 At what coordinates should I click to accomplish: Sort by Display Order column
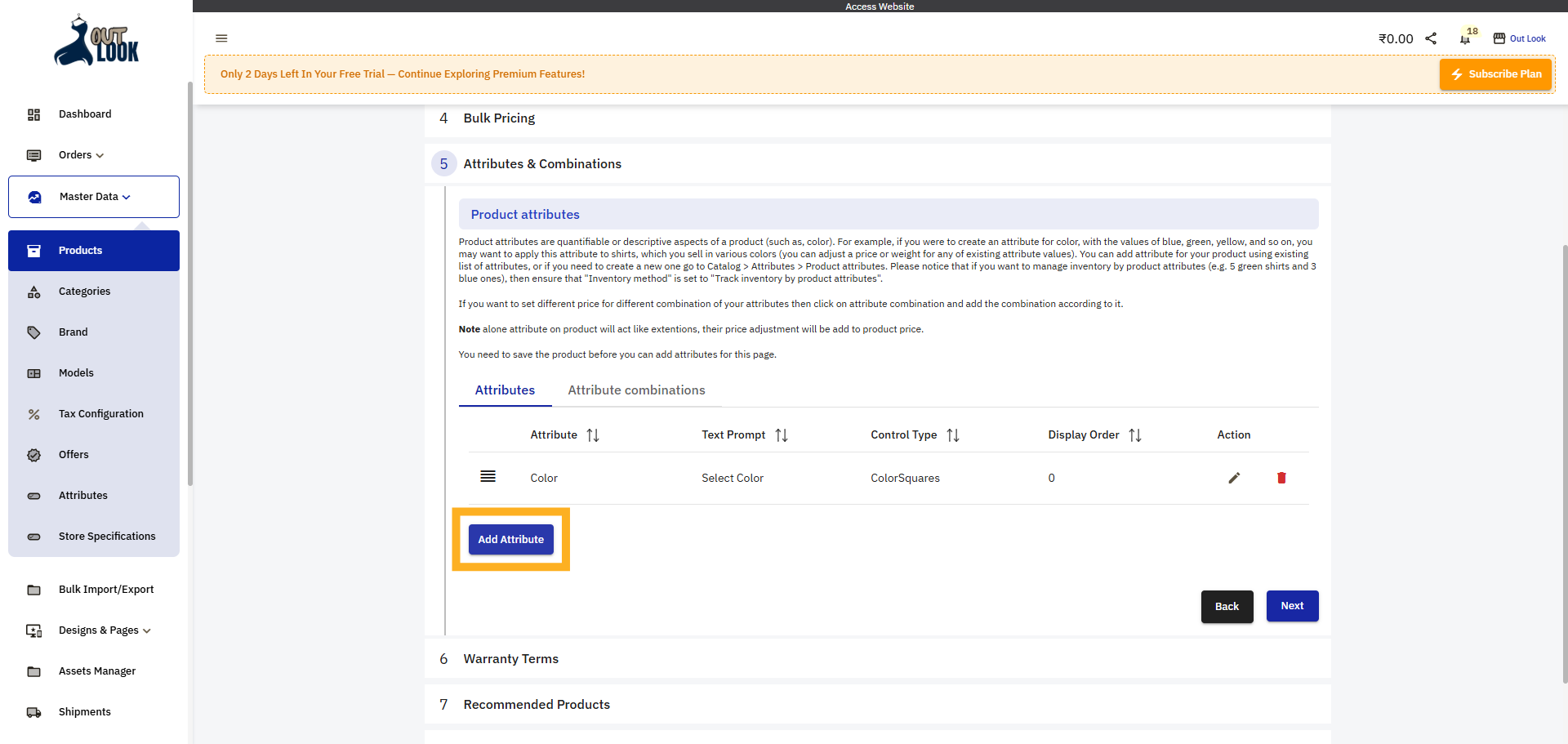pyautogui.click(x=1135, y=435)
